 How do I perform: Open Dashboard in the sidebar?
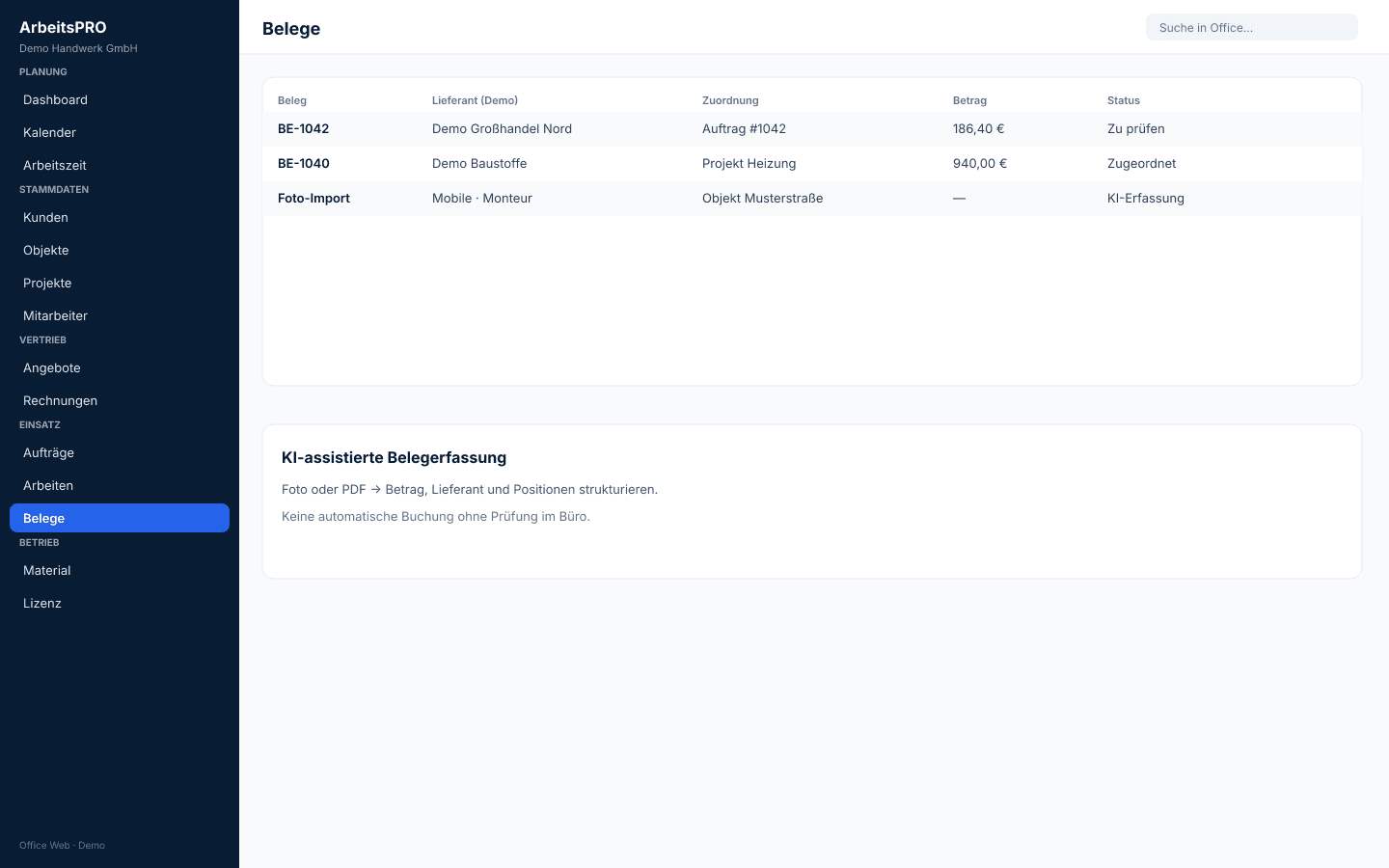(x=120, y=100)
